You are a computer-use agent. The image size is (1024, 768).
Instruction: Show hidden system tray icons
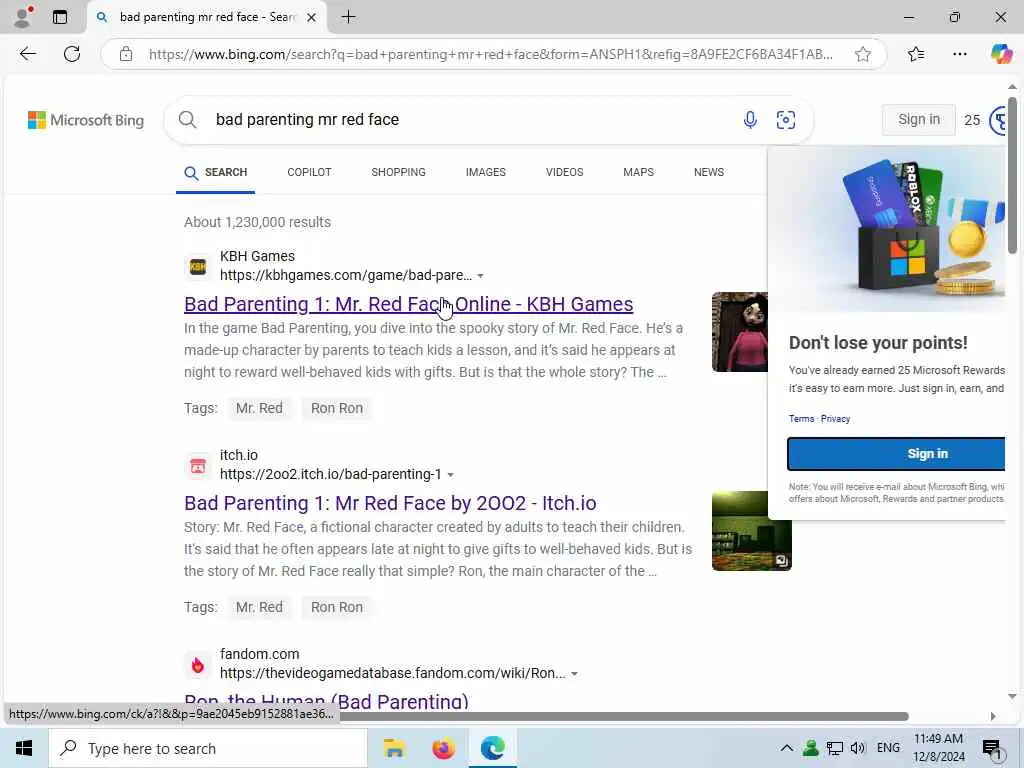(787, 748)
